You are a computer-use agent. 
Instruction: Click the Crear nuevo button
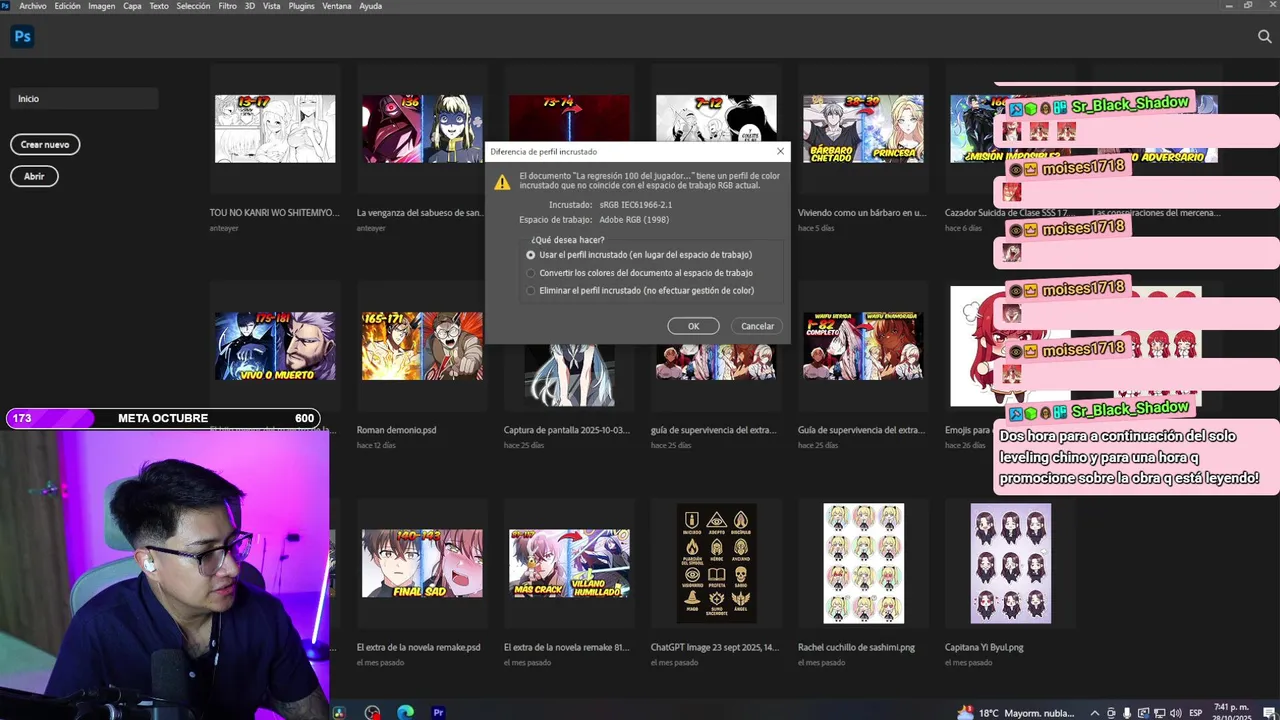point(45,145)
